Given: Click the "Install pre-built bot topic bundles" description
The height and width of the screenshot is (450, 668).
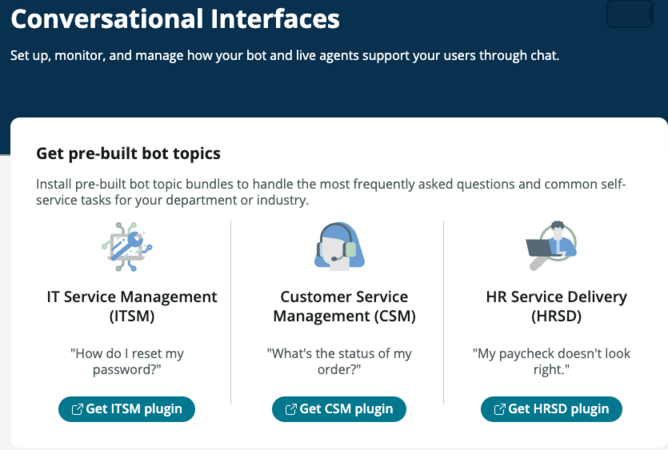Looking at the screenshot, I should pos(331,192).
